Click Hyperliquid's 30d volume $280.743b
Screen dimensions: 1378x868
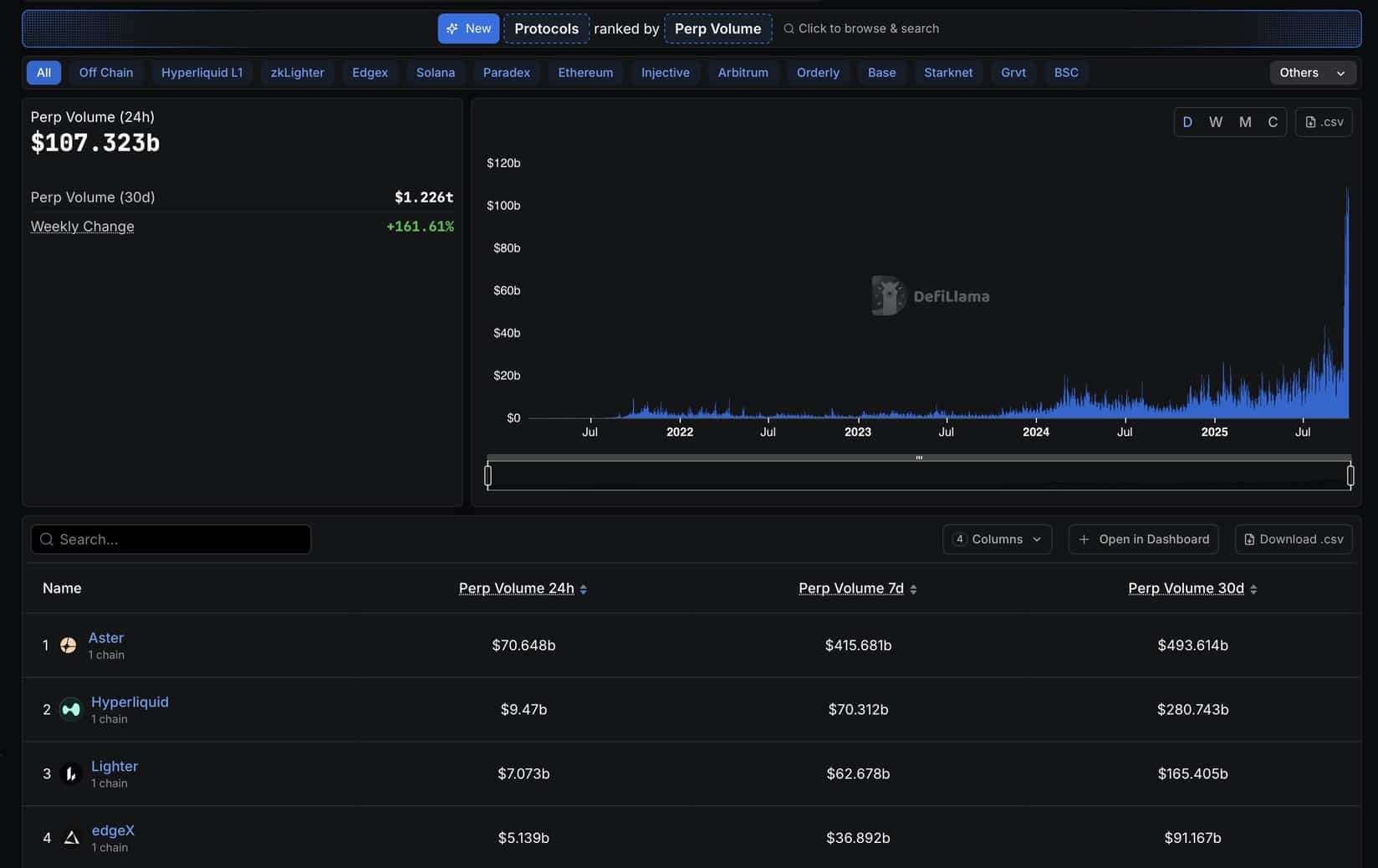pos(1193,710)
